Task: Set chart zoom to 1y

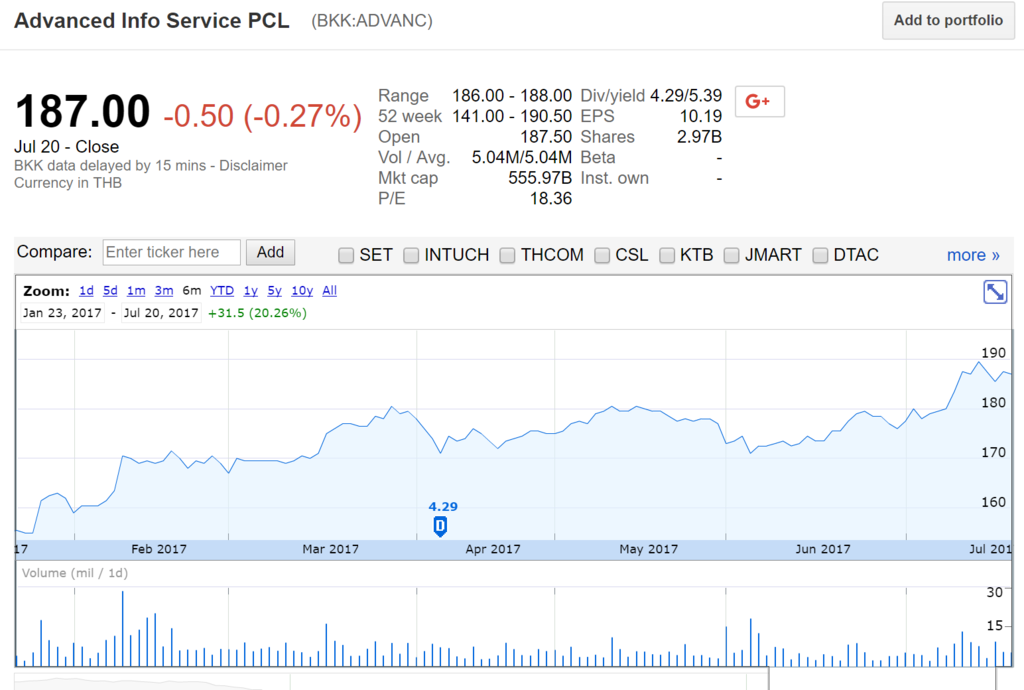Action: 251,290
